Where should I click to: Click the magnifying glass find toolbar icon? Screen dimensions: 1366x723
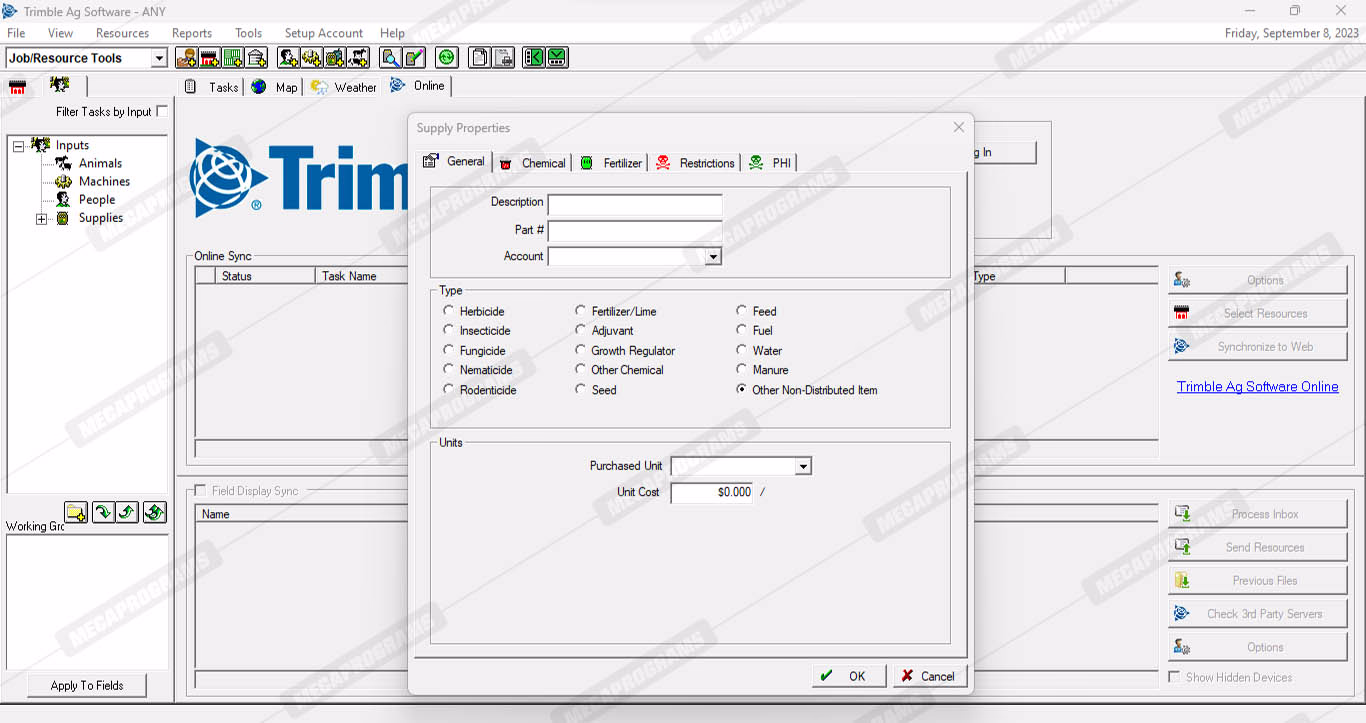click(x=391, y=58)
